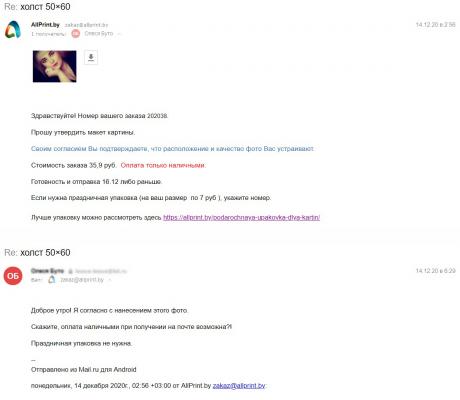
Task: Open the podarochnaya-upakovka gift packaging link
Action: click(241, 218)
